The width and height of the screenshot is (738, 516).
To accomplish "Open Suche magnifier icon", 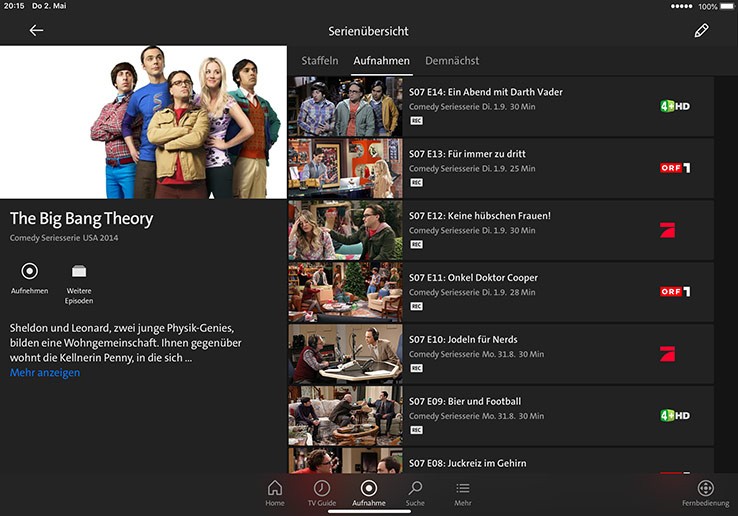I will click(x=415, y=488).
